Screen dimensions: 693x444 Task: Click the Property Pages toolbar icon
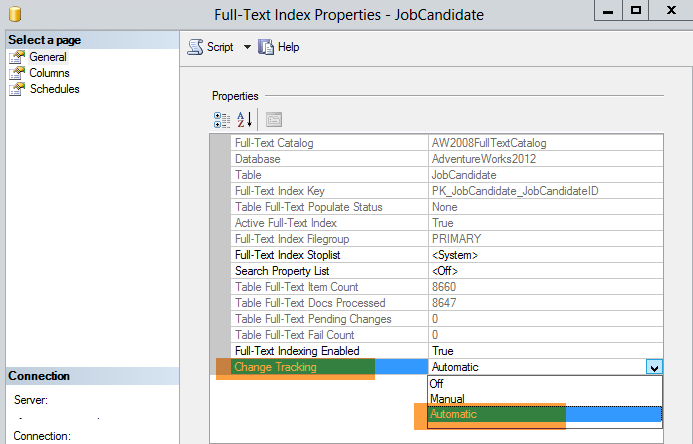pyautogui.click(x=274, y=120)
